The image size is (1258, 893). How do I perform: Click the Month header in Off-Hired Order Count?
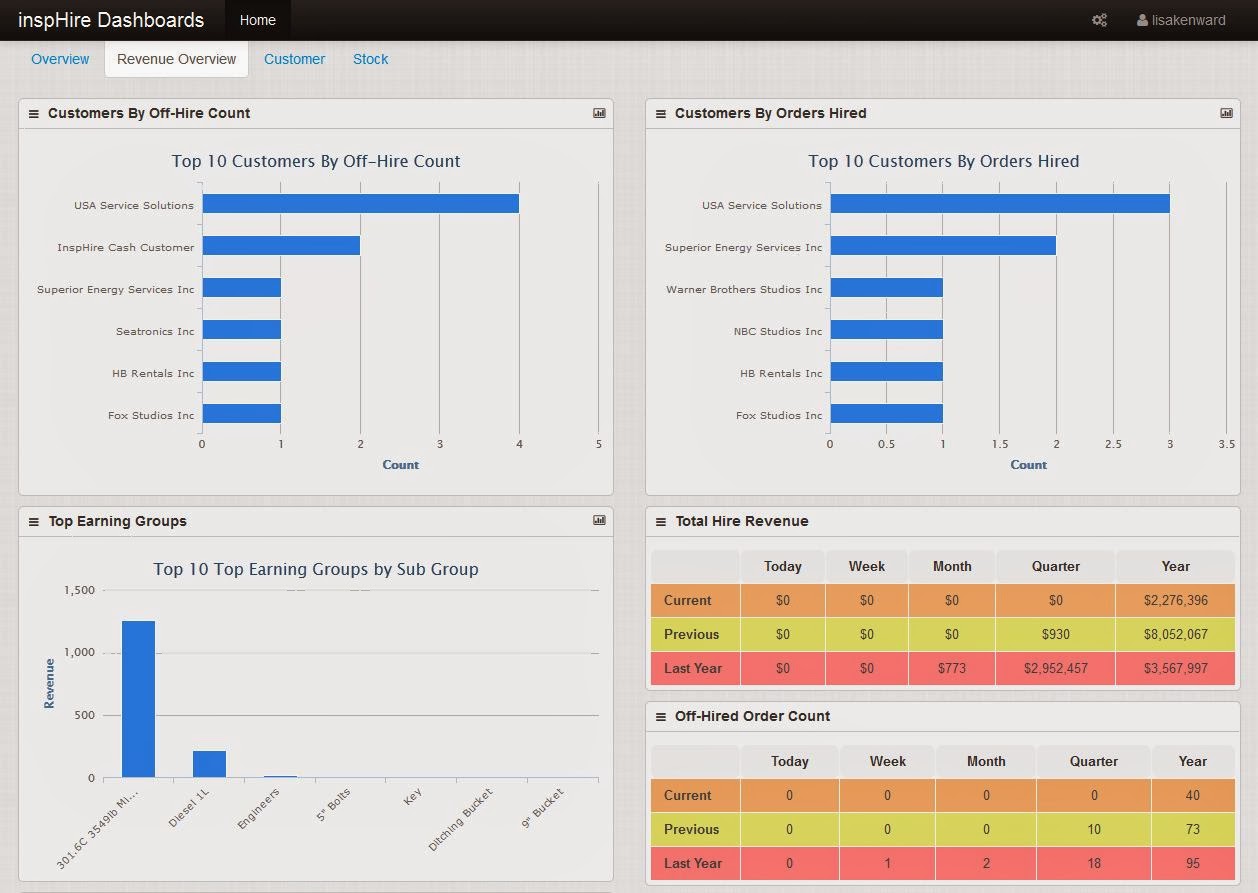click(x=986, y=761)
